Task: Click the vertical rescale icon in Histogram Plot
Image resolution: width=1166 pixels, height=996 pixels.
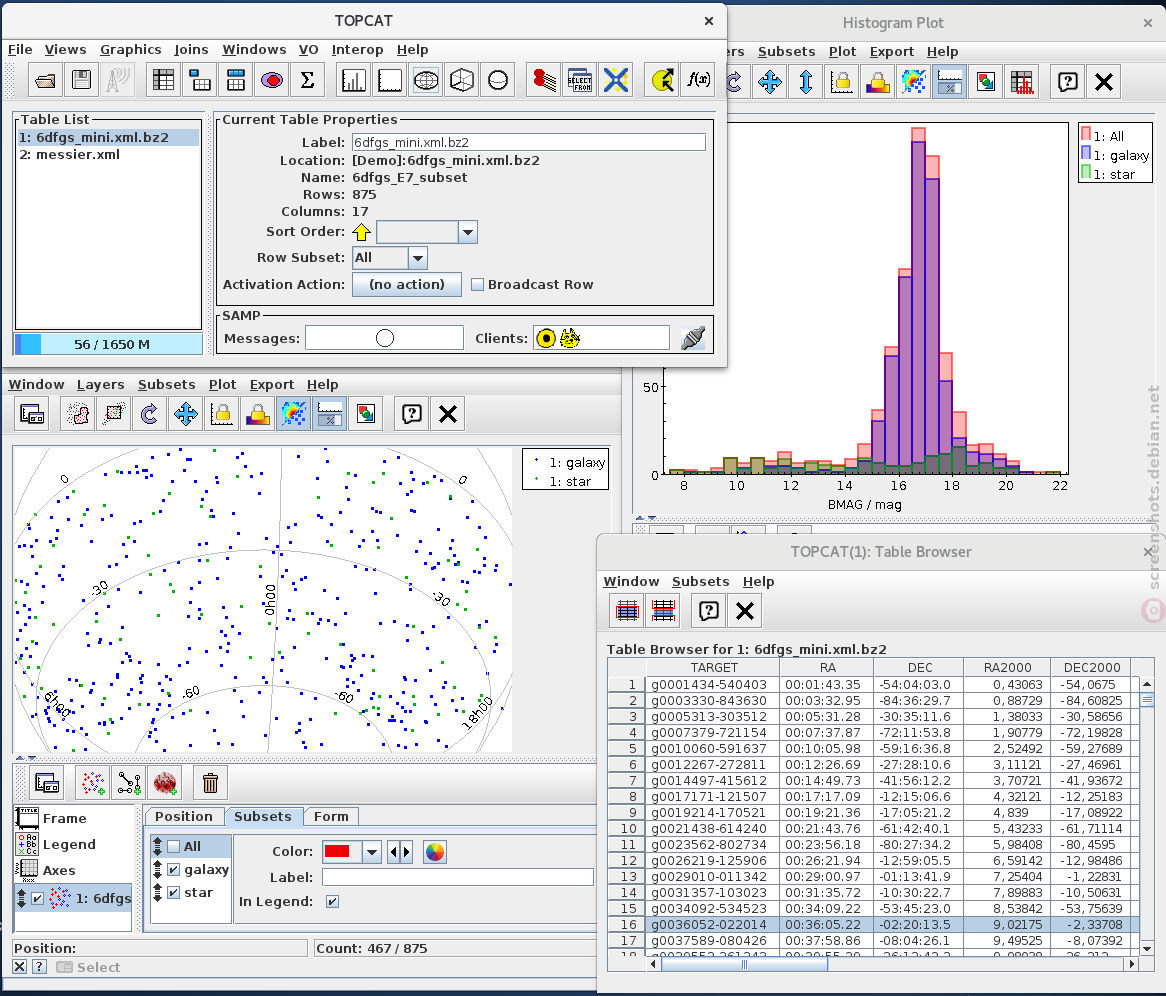Action: coord(805,82)
